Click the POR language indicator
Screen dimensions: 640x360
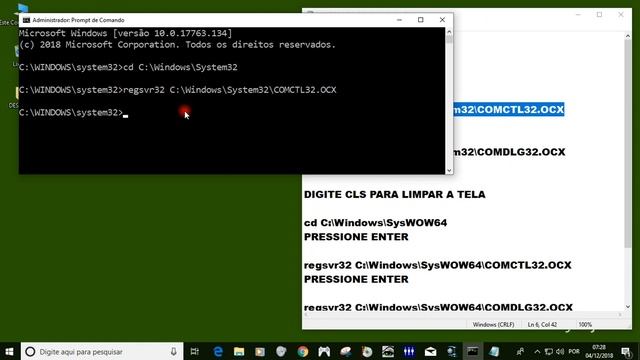point(574,351)
